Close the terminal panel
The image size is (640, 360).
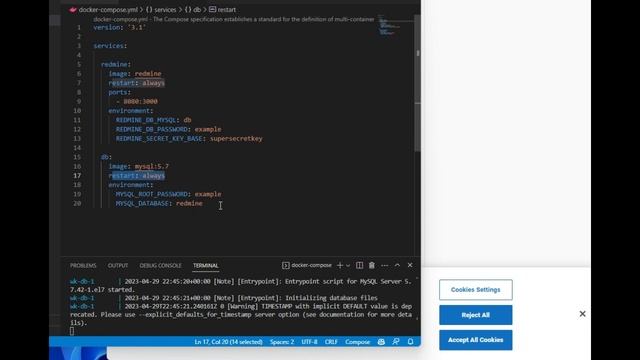point(410,265)
